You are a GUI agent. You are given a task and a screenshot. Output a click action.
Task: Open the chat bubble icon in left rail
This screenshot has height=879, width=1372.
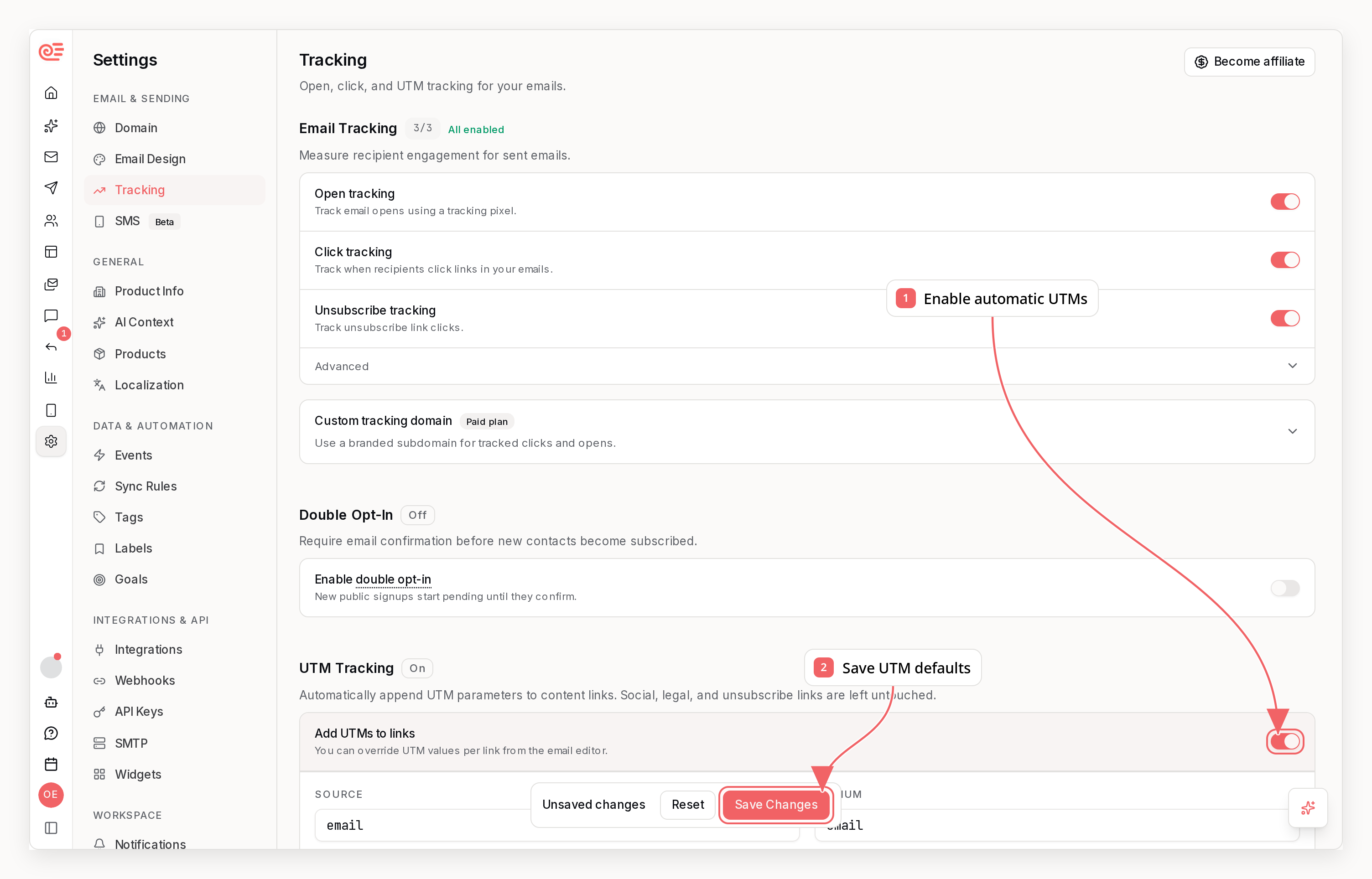click(51, 315)
